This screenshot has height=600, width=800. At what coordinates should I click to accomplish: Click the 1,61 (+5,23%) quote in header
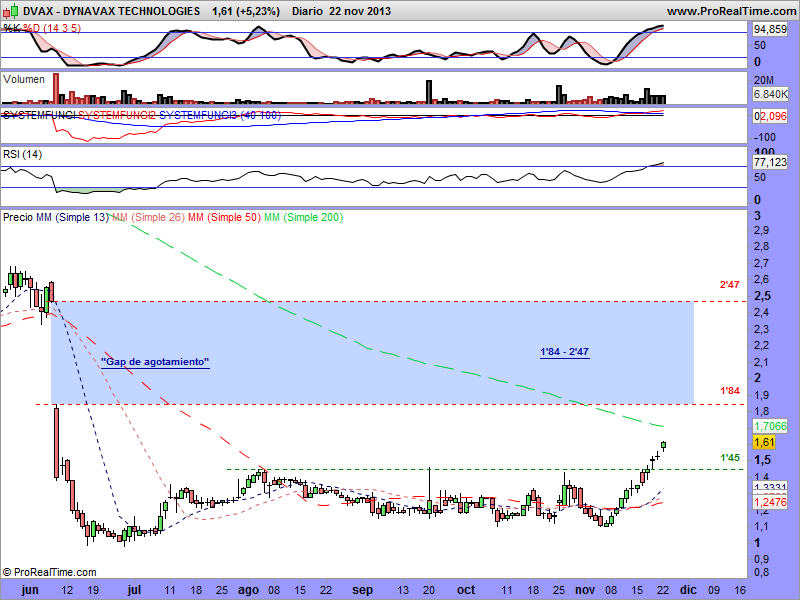246,11
